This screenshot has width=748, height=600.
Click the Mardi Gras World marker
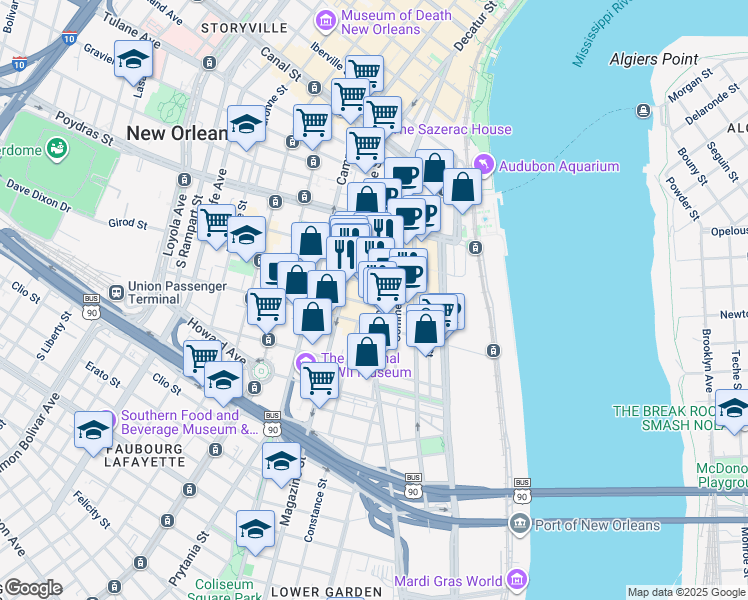point(517,580)
